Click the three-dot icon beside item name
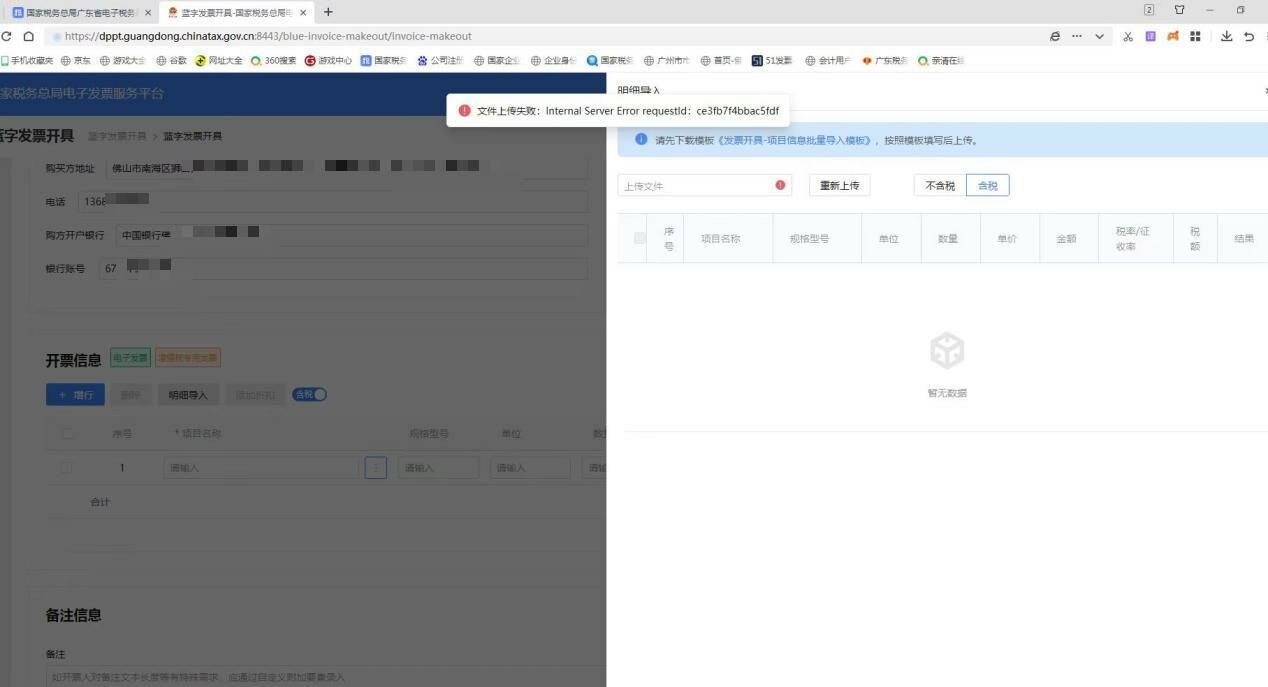Viewport: 1268px width, 687px height. point(376,467)
